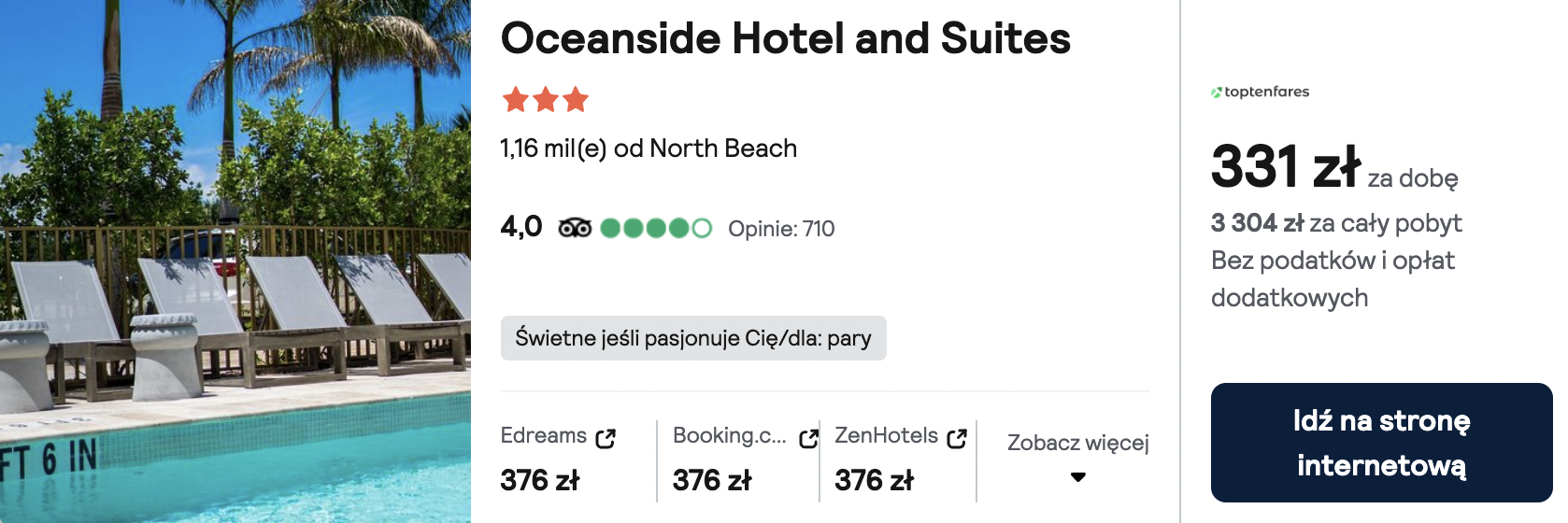Click the Opinie: 710 reviews count
Image resolution: width=1568 pixels, height=523 pixels.
pos(781,229)
